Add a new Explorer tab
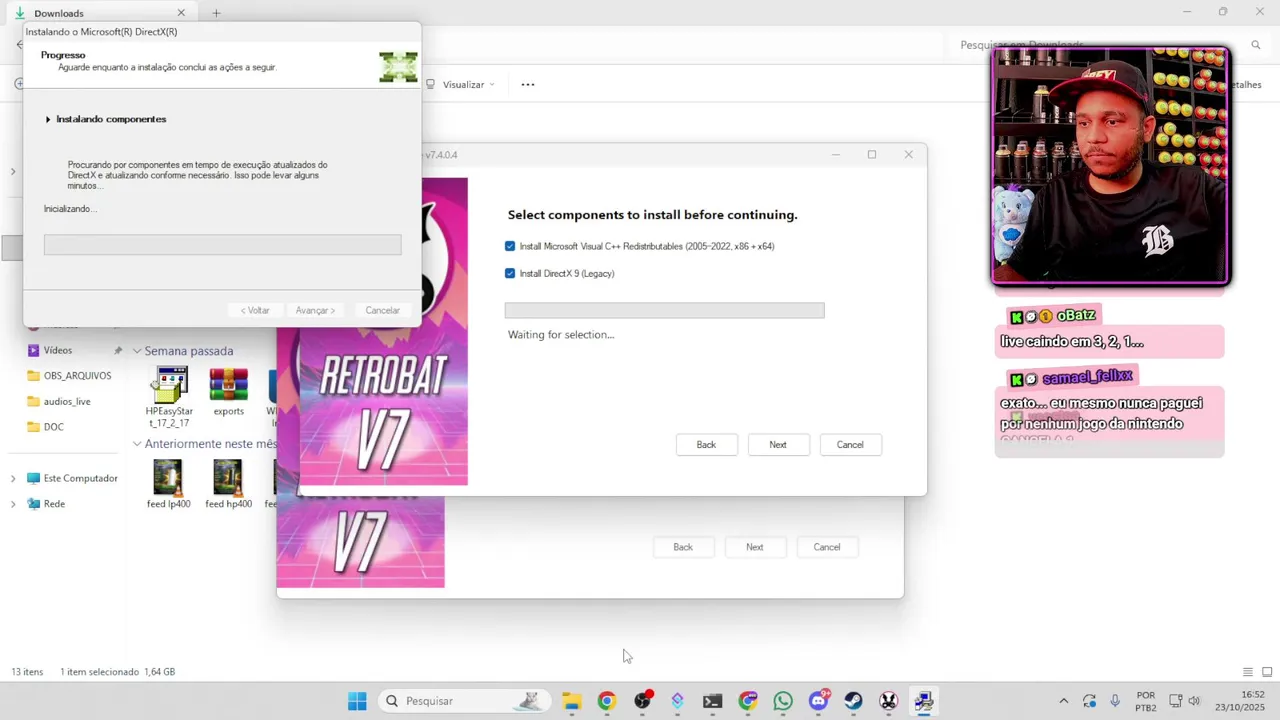 216,13
